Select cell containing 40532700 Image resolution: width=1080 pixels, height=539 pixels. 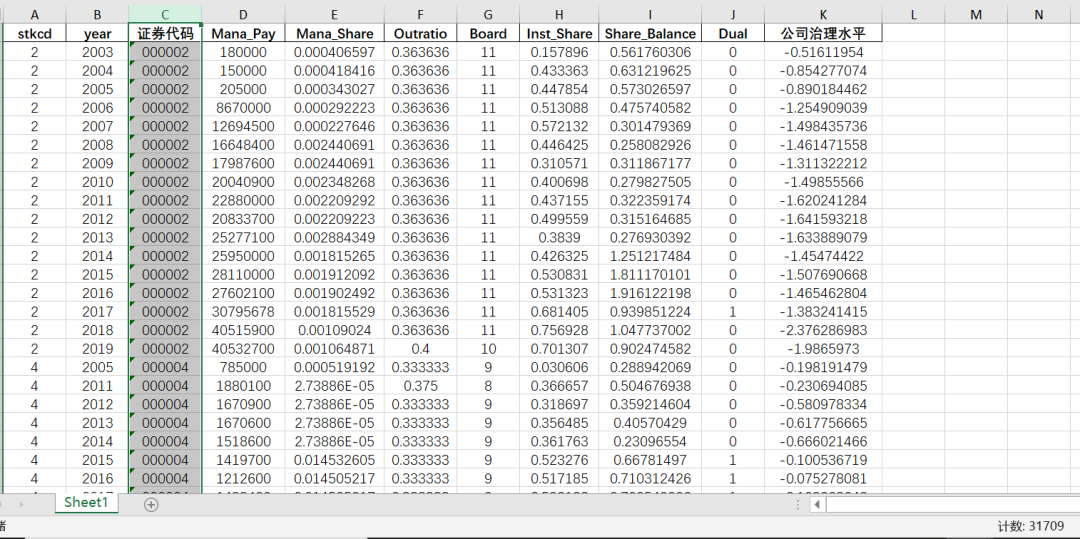(x=243, y=348)
